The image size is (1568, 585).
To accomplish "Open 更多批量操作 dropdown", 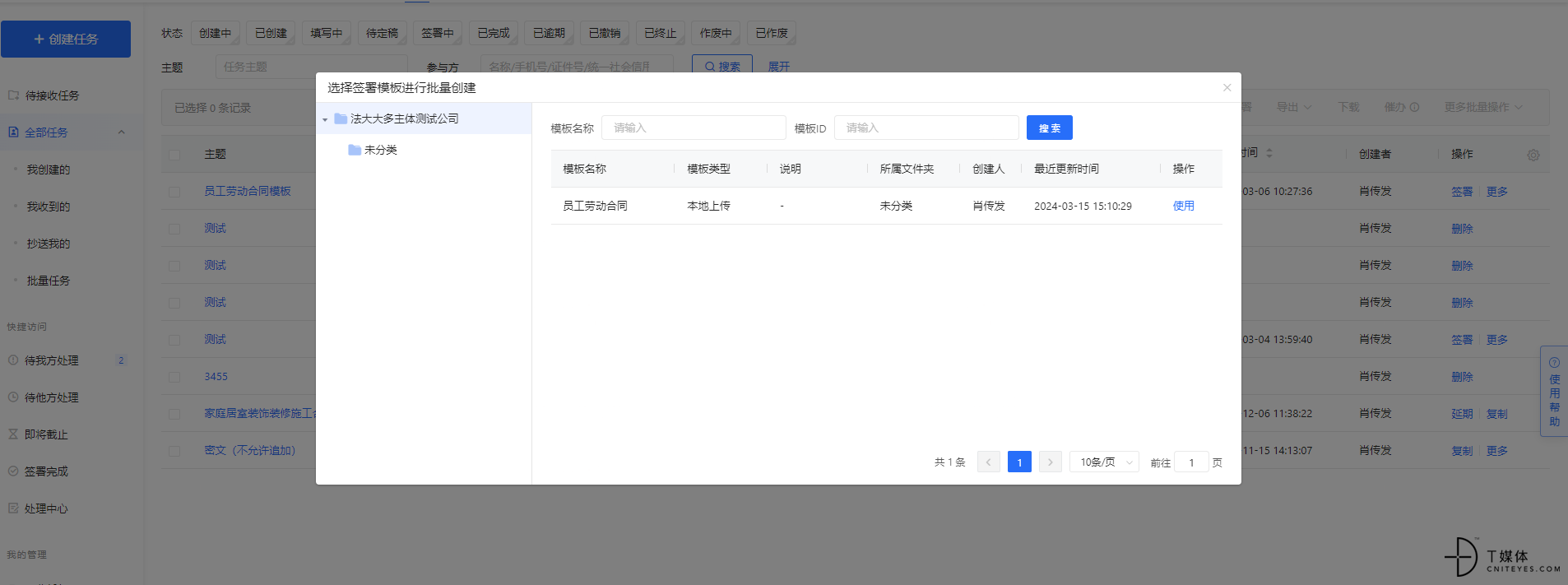I will click(1483, 107).
